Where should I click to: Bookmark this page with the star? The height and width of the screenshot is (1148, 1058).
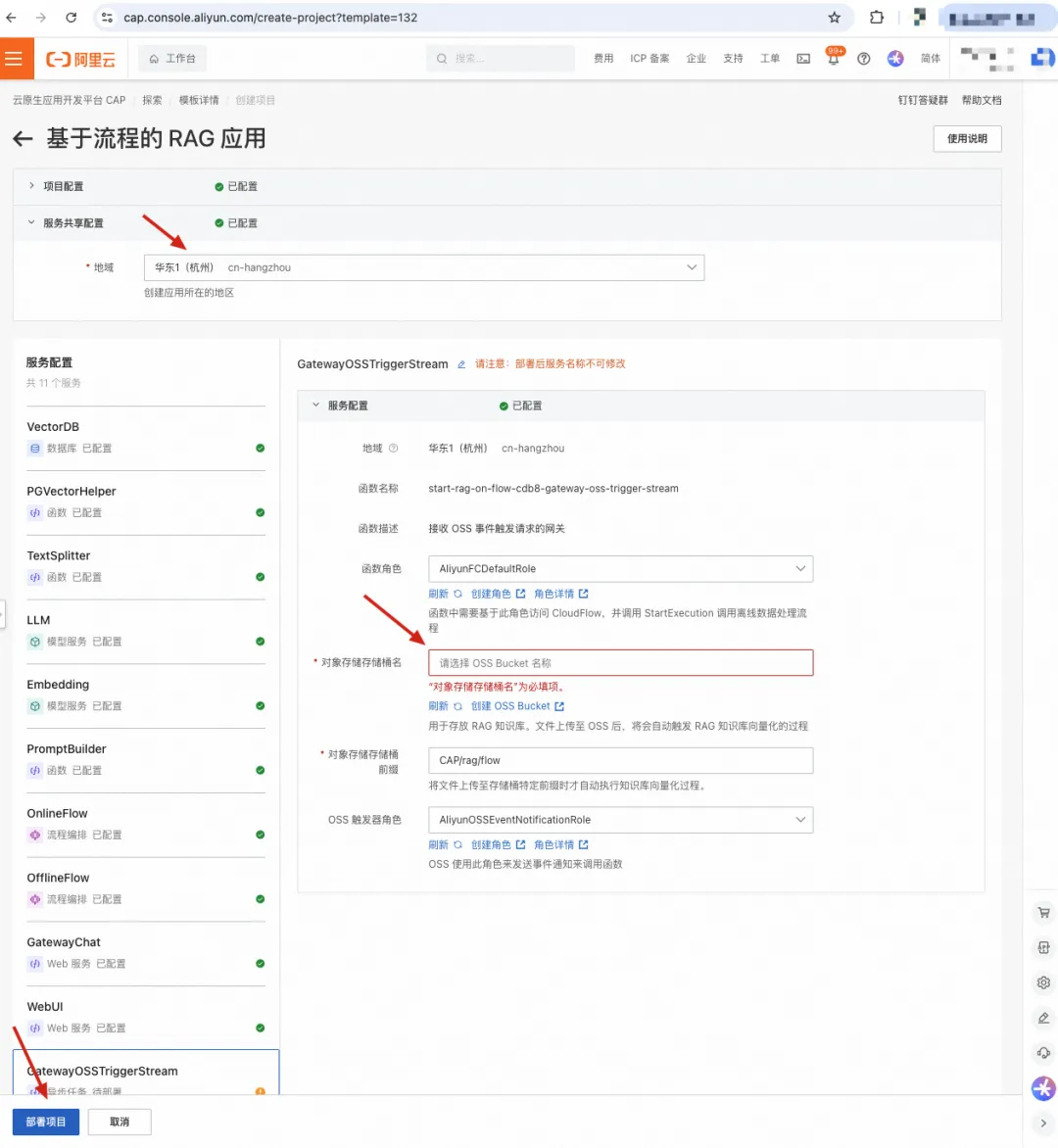point(834,18)
